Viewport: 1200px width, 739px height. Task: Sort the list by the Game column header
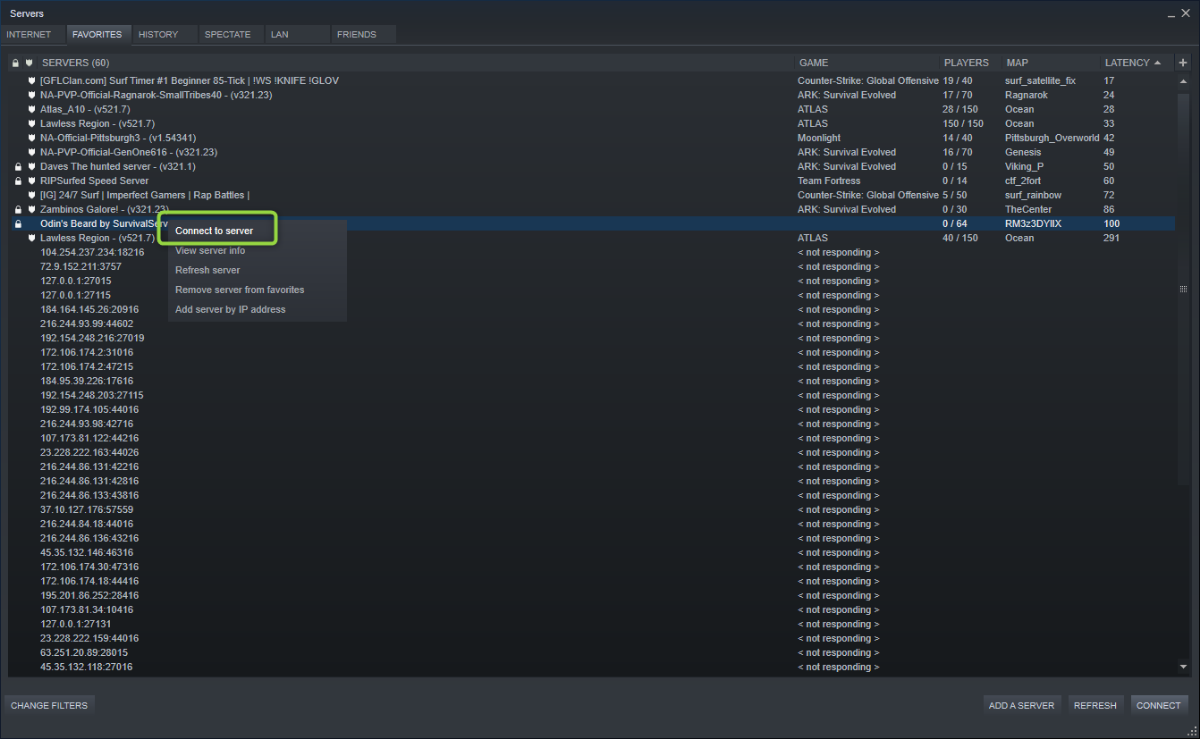click(x=813, y=63)
